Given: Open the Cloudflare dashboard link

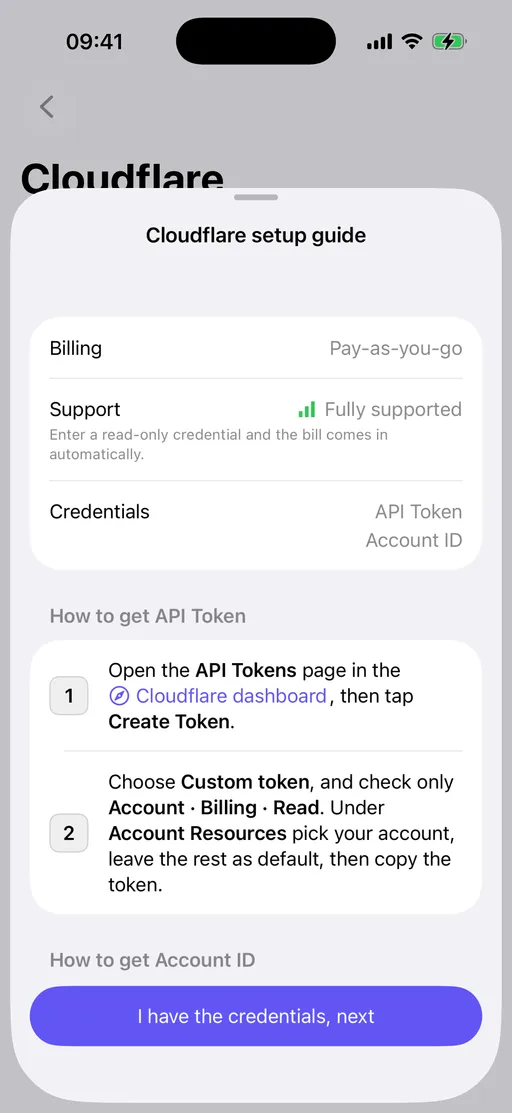Looking at the screenshot, I should [231, 696].
